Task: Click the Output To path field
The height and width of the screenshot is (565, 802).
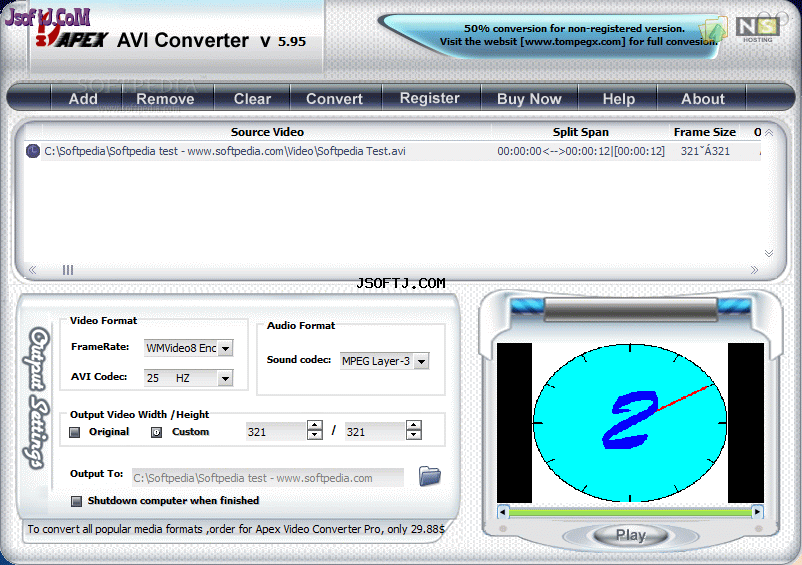Action: 268,478
